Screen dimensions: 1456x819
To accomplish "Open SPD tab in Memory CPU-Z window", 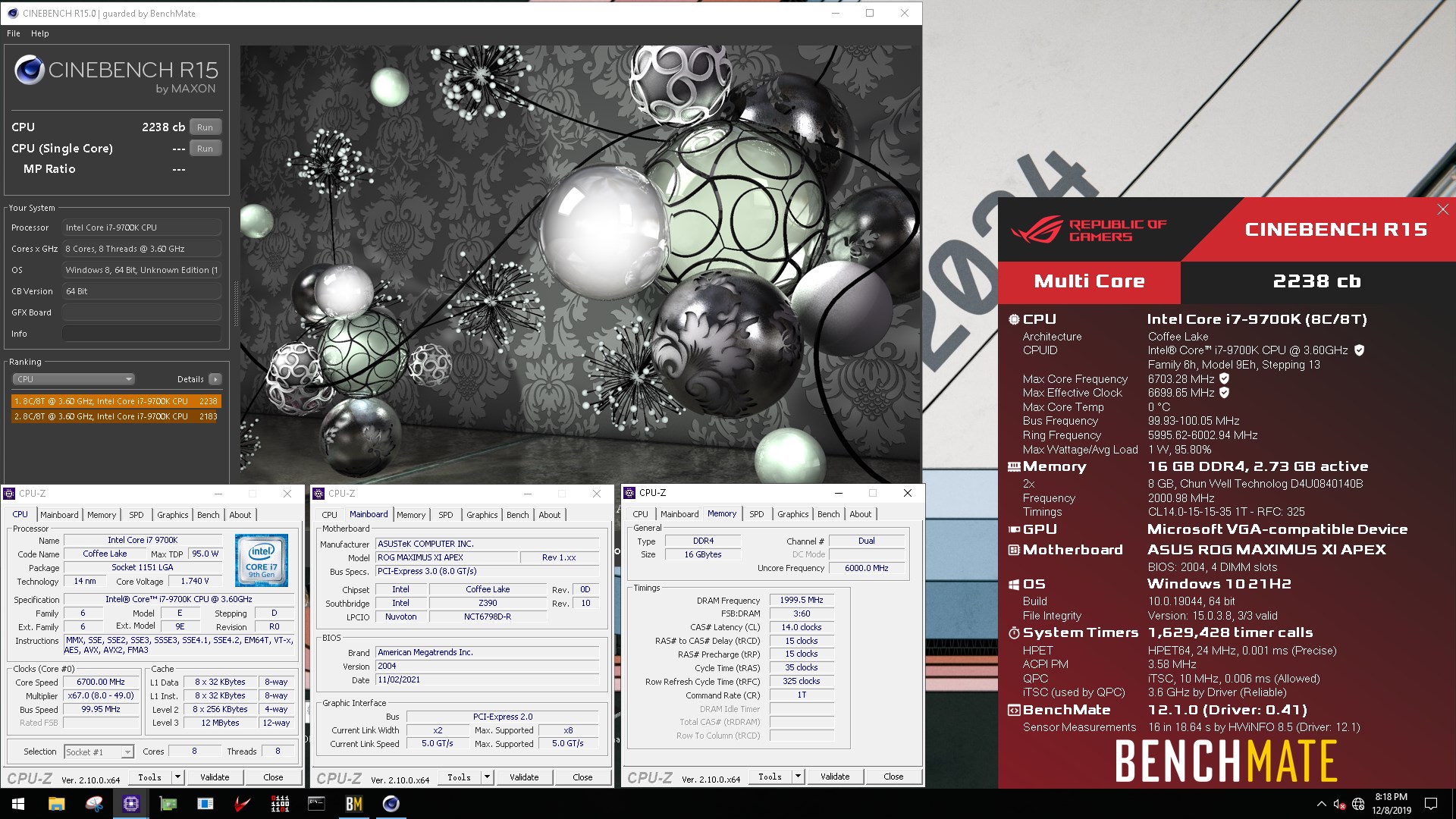I will click(757, 514).
